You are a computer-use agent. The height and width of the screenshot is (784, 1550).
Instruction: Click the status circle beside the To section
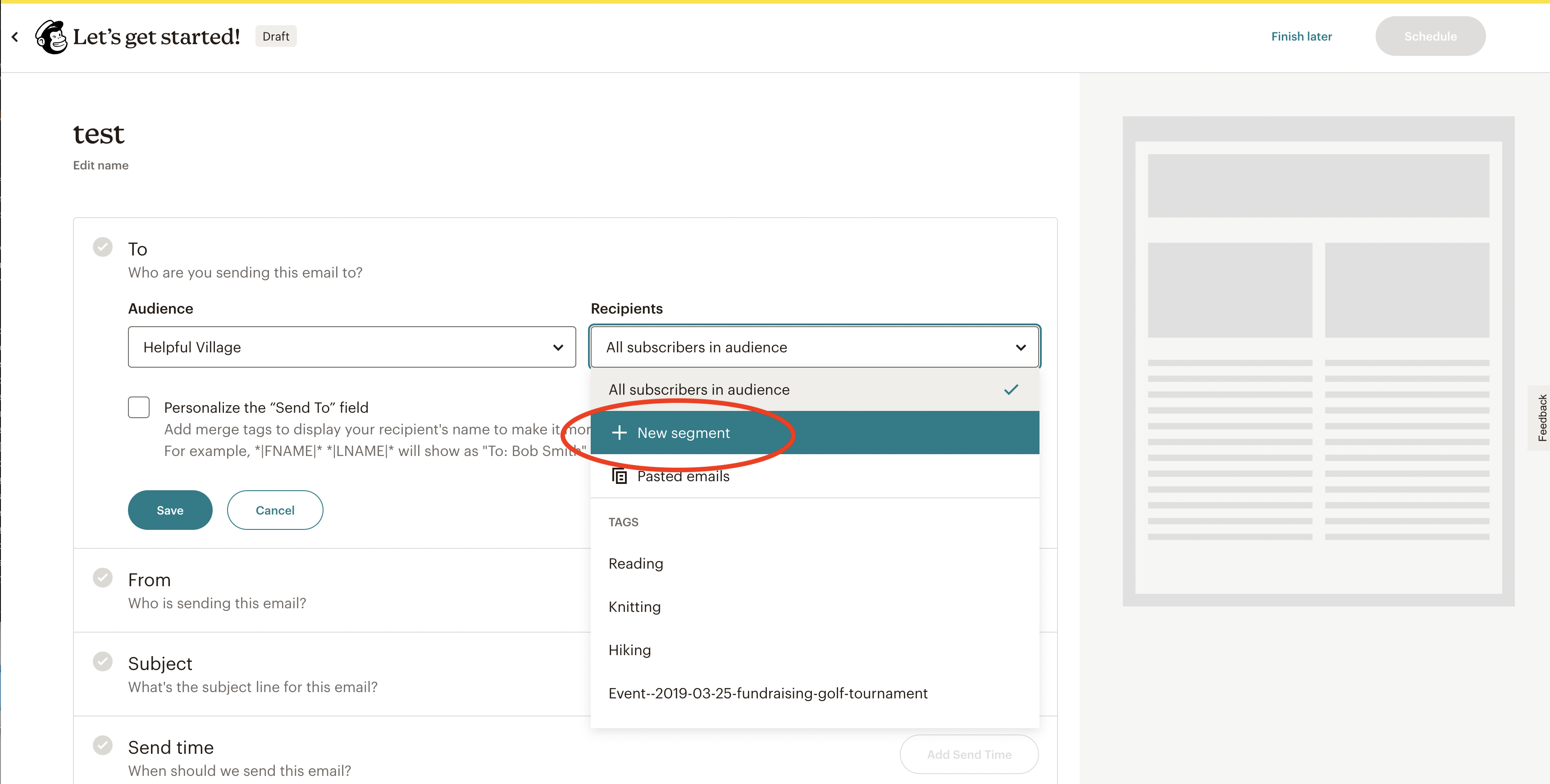point(102,247)
